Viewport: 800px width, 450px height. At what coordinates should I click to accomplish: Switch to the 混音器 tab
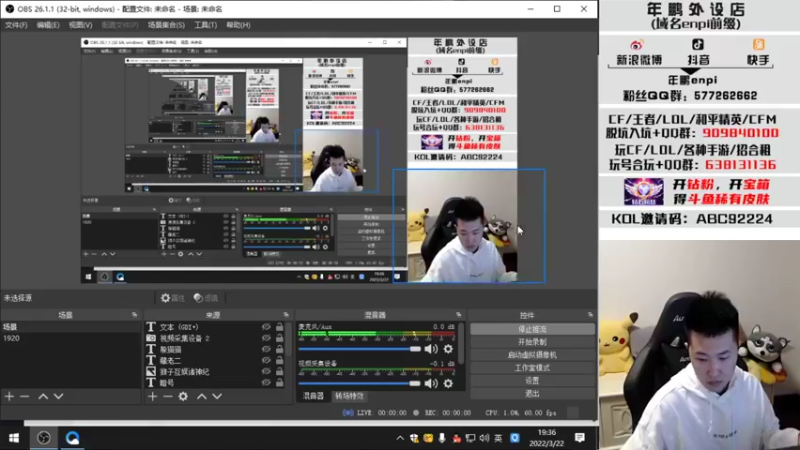(313, 396)
